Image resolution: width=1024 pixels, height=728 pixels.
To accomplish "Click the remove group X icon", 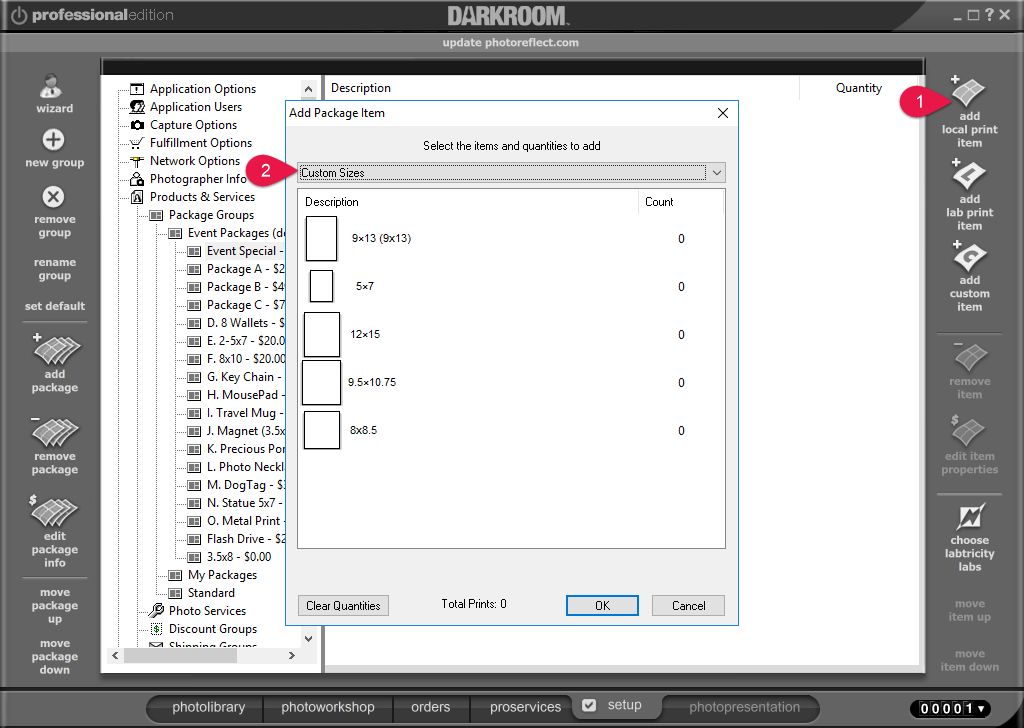I will (54, 197).
